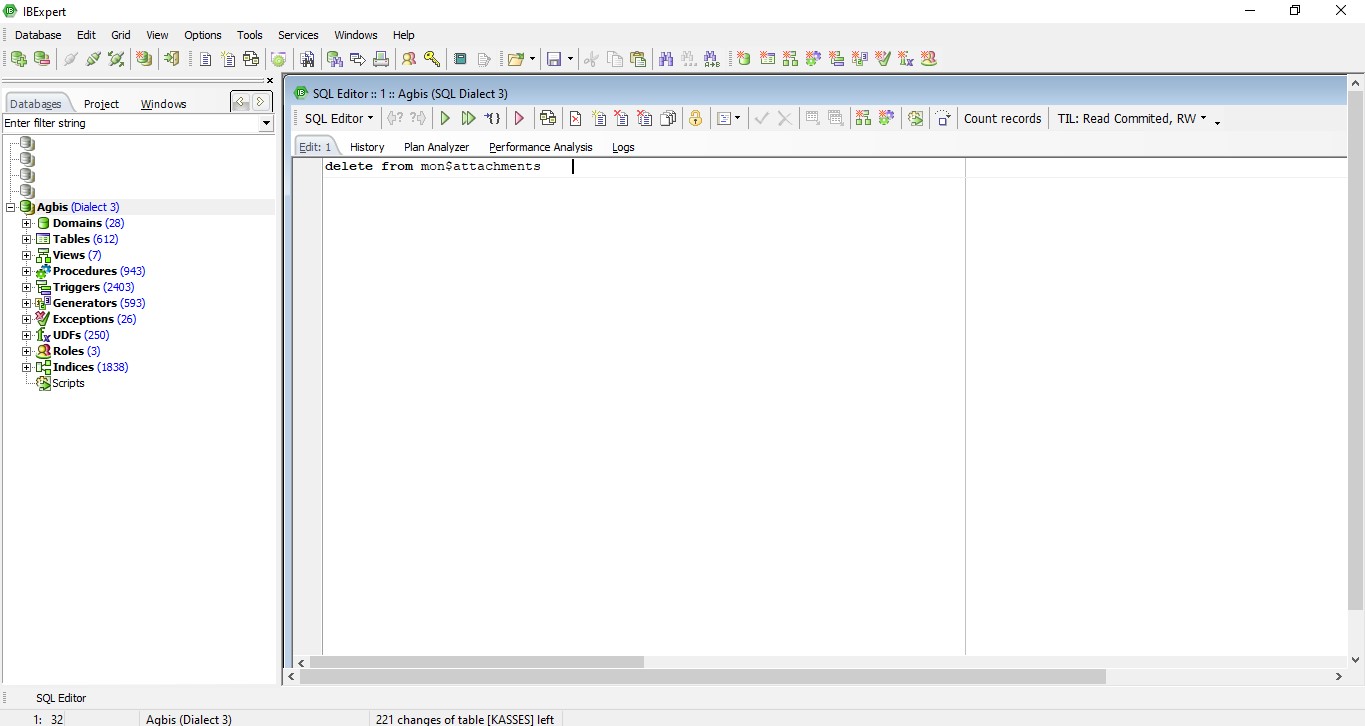
Task: Expand the Procedures node in the database tree
Action: point(27,271)
